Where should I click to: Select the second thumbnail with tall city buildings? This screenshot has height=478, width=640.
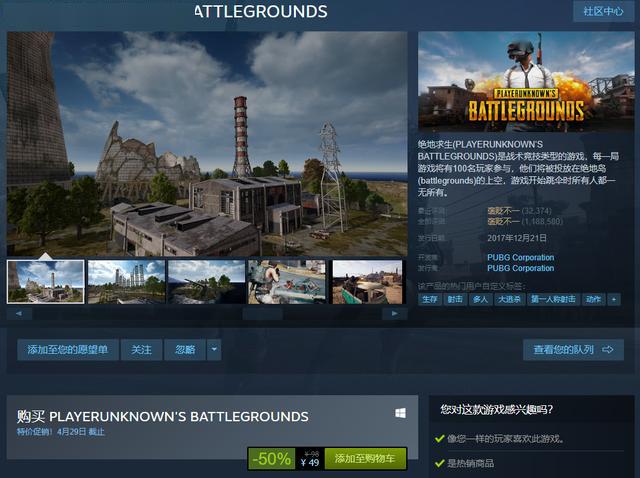tap(127, 282)
